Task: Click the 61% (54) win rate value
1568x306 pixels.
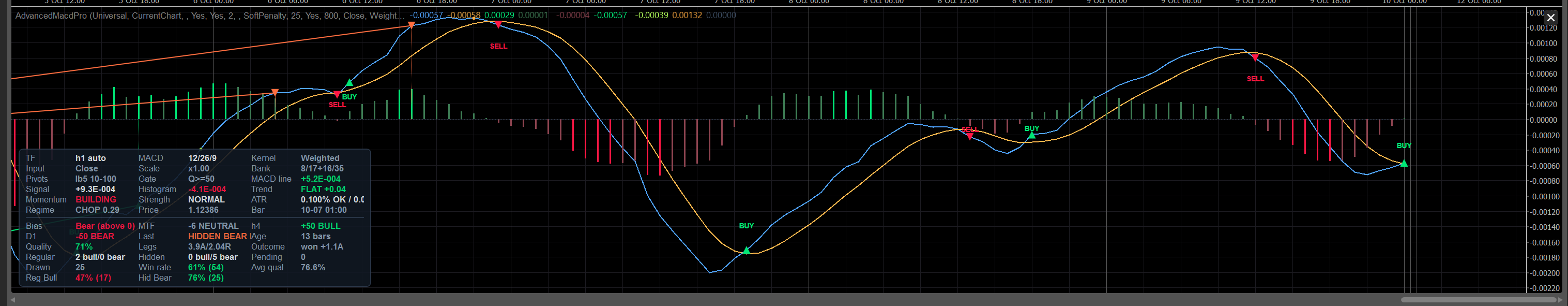Action: [x=206, y=268]
